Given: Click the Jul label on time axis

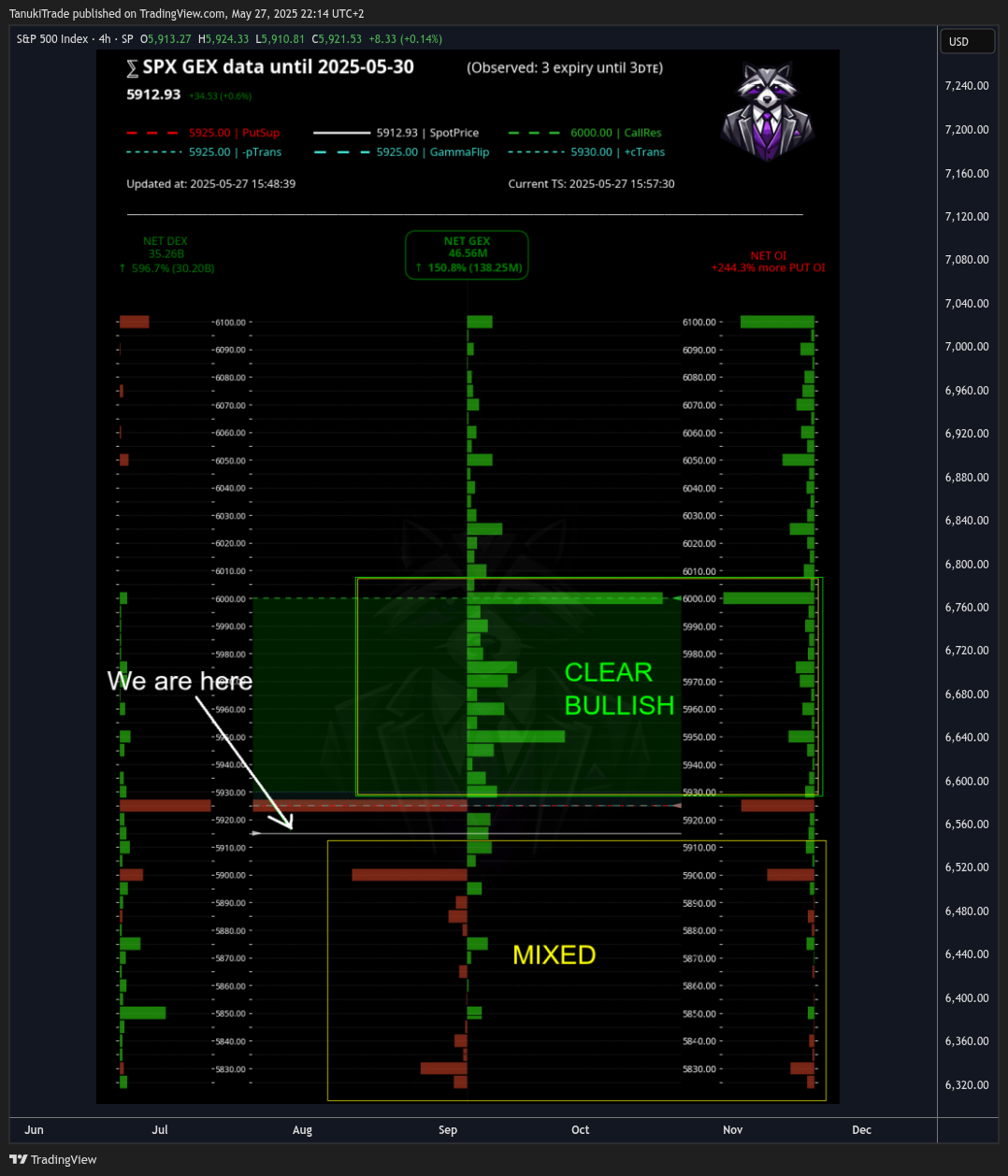Looking at the screenshot, I should (160, 1130).
